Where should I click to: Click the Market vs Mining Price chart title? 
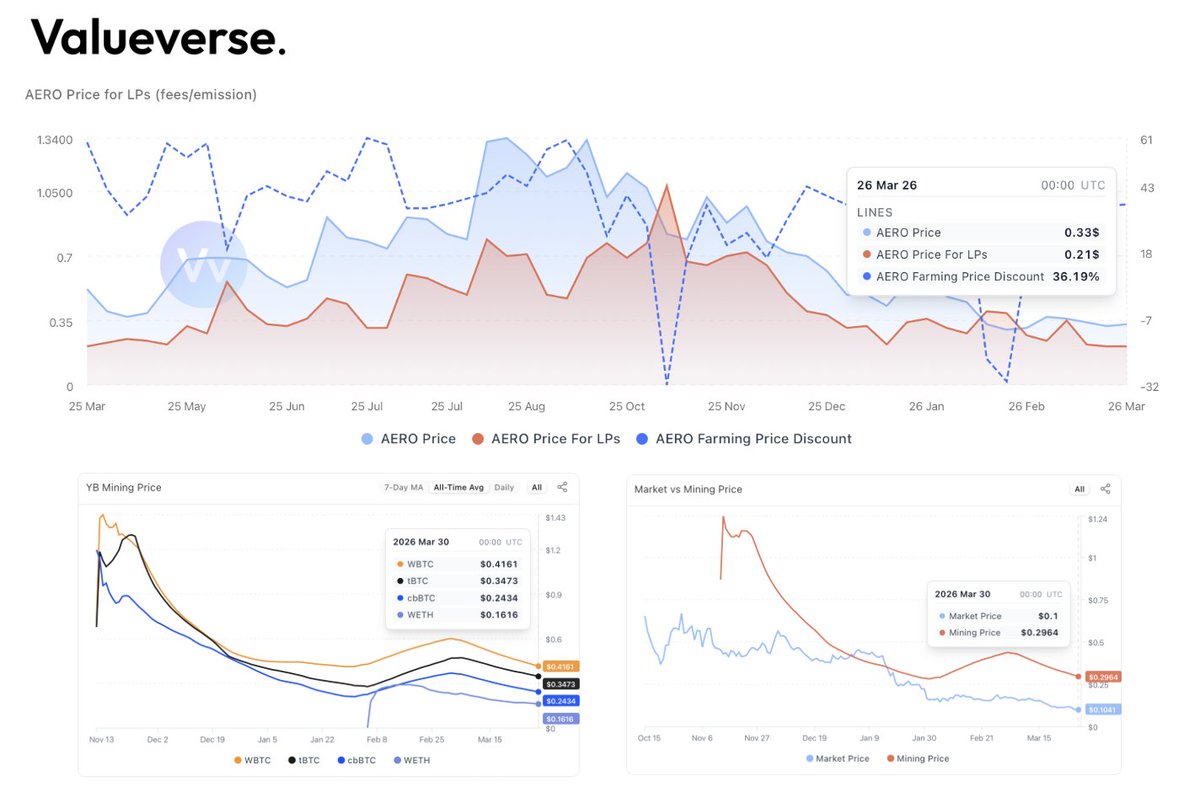coord(688,489)
